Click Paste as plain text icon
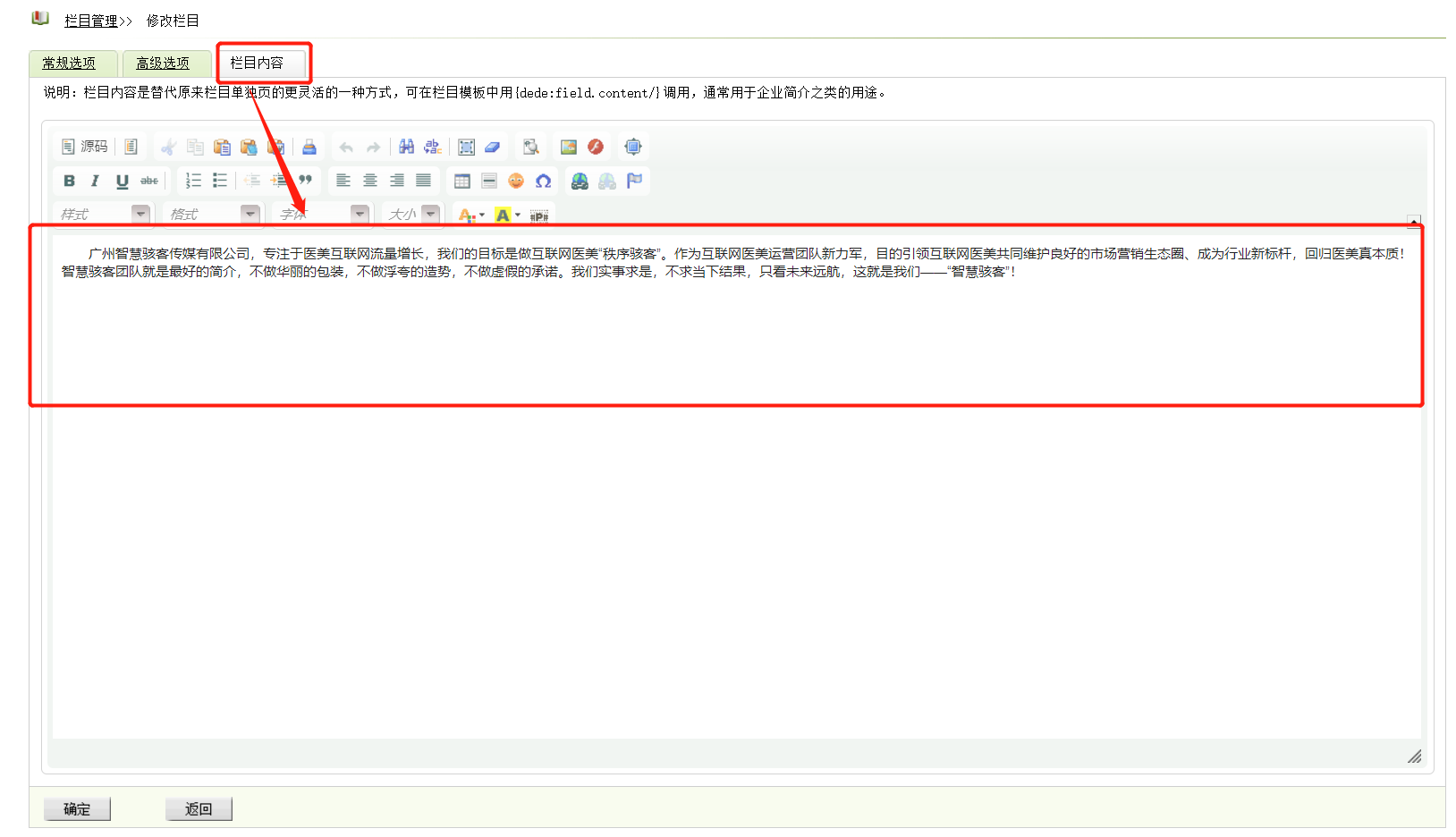Image resolution: width=1456 pixels, height=837 pixels. pos(249,147)
